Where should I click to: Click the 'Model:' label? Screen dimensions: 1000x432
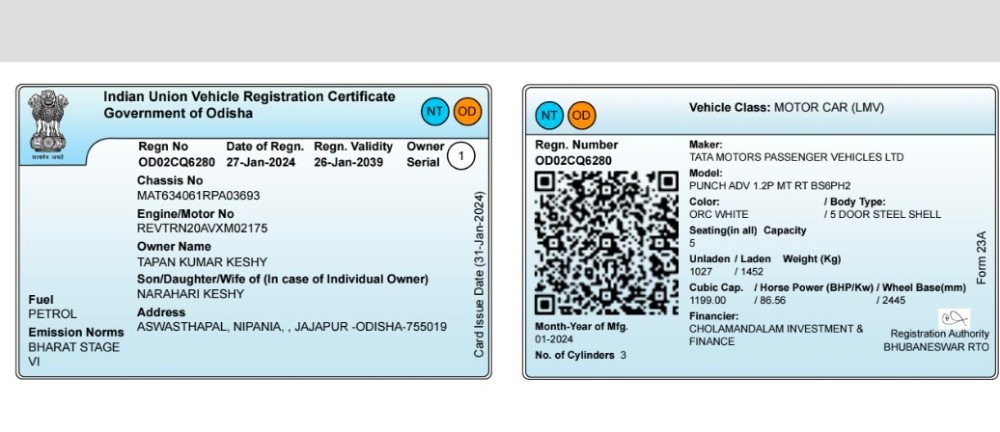(x=705, y=173)
